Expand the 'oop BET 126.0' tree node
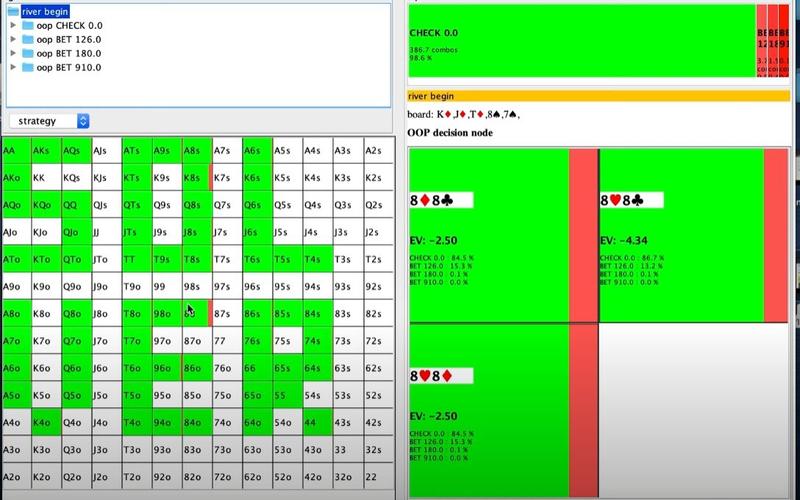The height and width of the screenshot is (500, 800). (x=13, y=39)
